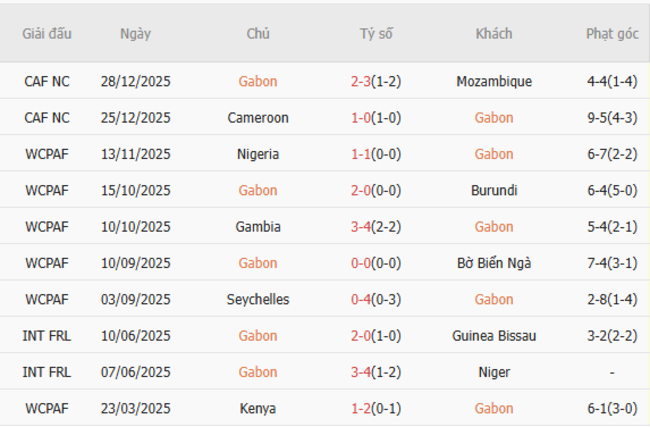Click Gabon in the 15/10/2025 row
Image resolution: width=650 pixels, height=427 pixels.
point(258,190)
